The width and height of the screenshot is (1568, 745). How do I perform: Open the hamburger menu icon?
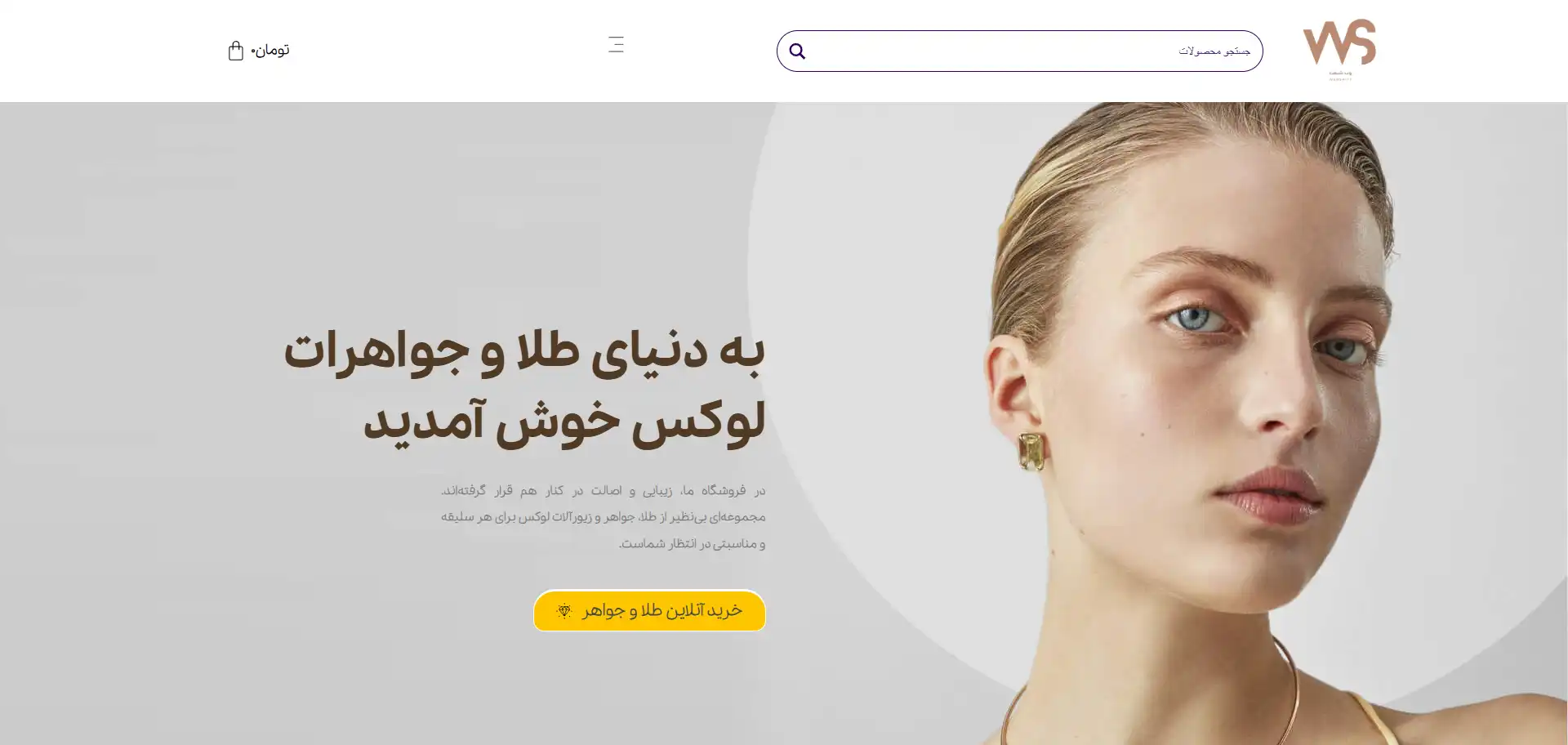616,44
